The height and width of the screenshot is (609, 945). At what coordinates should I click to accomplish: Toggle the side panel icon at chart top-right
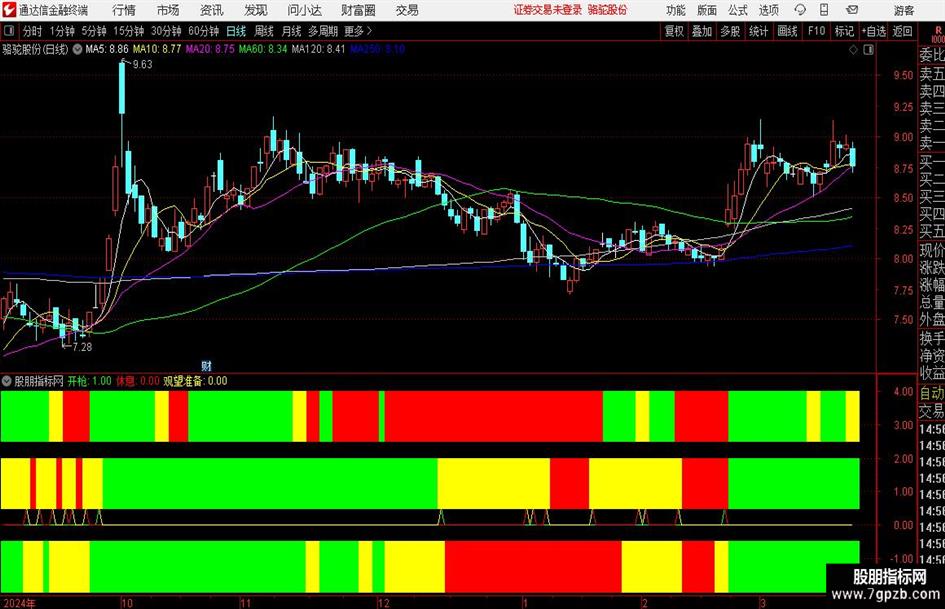(x=868, y=50)
